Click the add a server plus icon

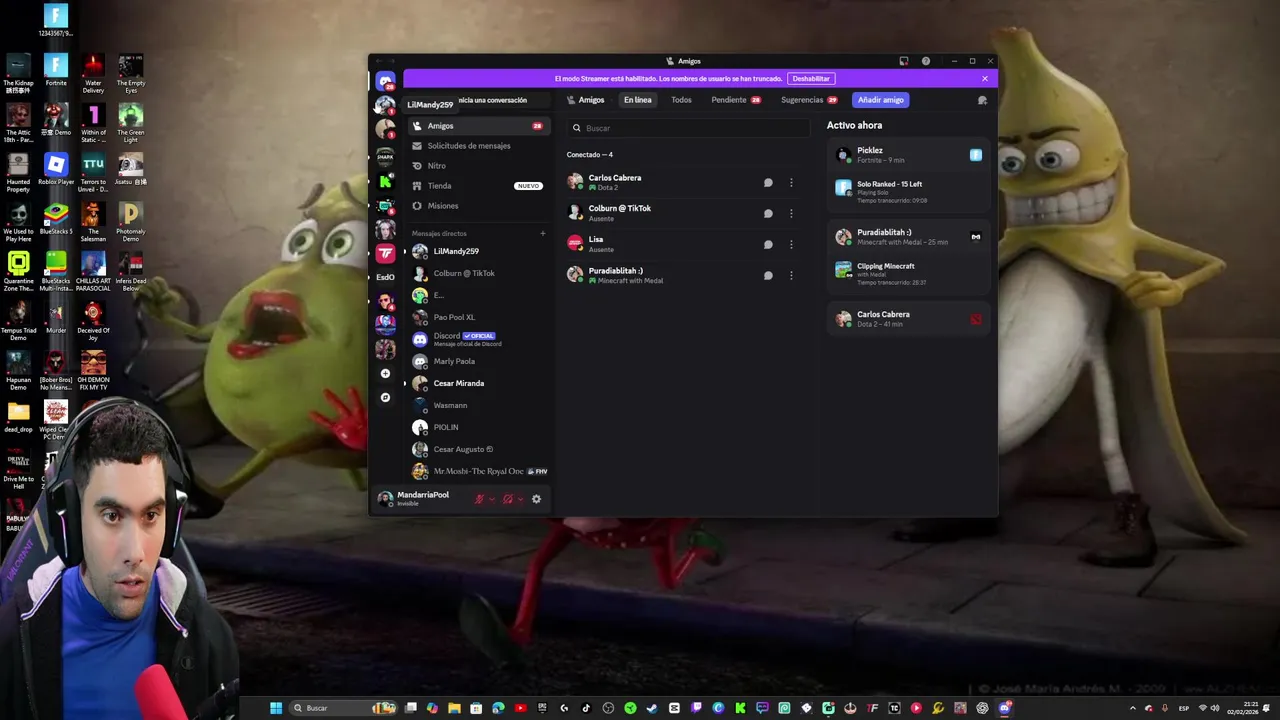385,373
